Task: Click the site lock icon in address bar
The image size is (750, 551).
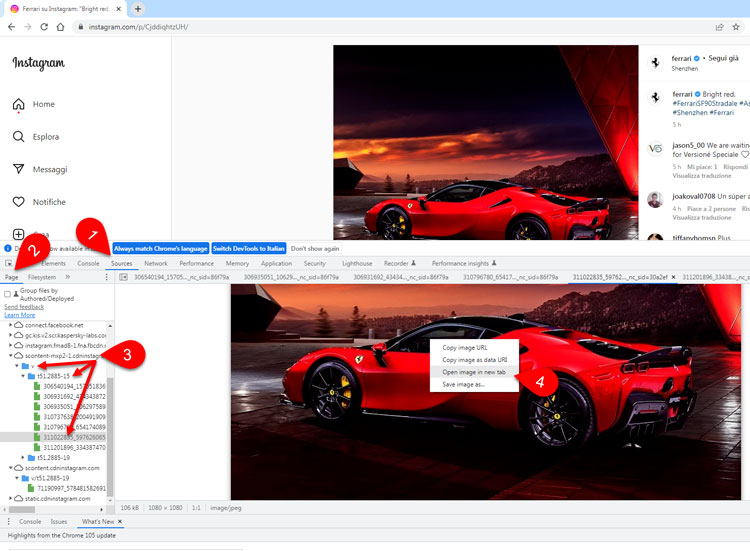Action: tap(81, 27)
